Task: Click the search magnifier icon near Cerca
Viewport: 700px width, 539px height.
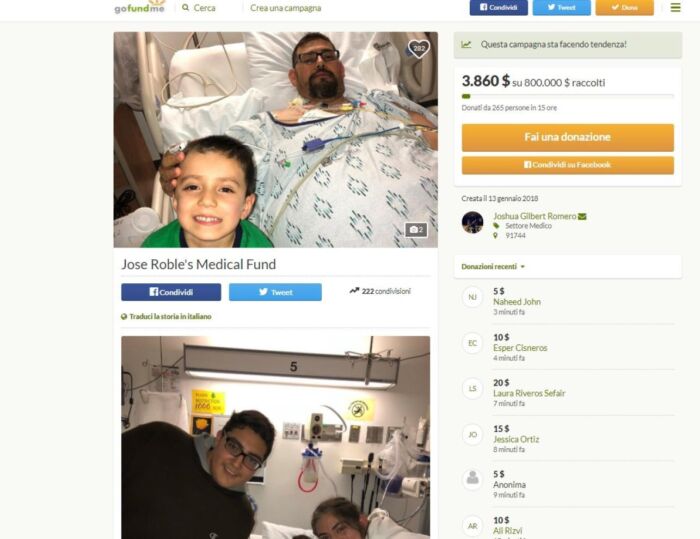Action: point(186,8)
